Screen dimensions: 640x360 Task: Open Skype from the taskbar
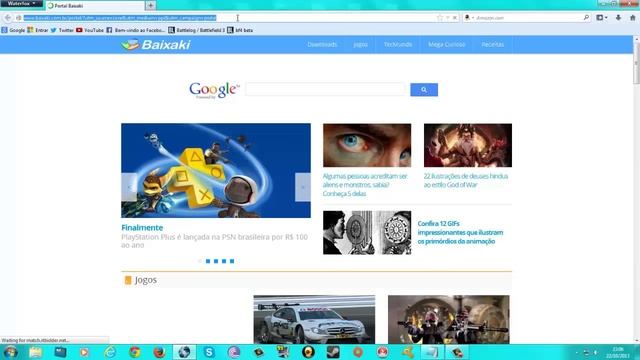tap(209, 352)
